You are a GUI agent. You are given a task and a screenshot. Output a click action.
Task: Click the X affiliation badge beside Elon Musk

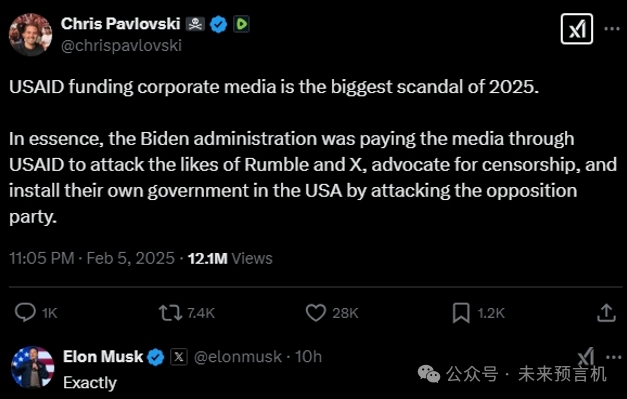click(179, 357)
